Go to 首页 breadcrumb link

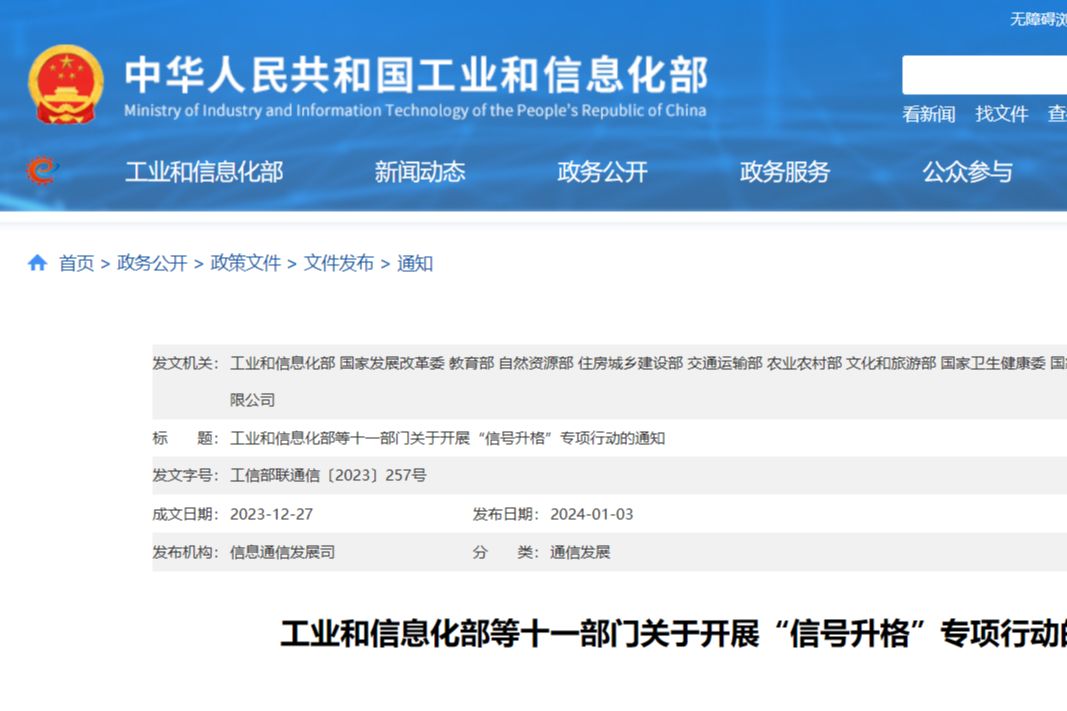pyautogui.click(x=76, y=263)
